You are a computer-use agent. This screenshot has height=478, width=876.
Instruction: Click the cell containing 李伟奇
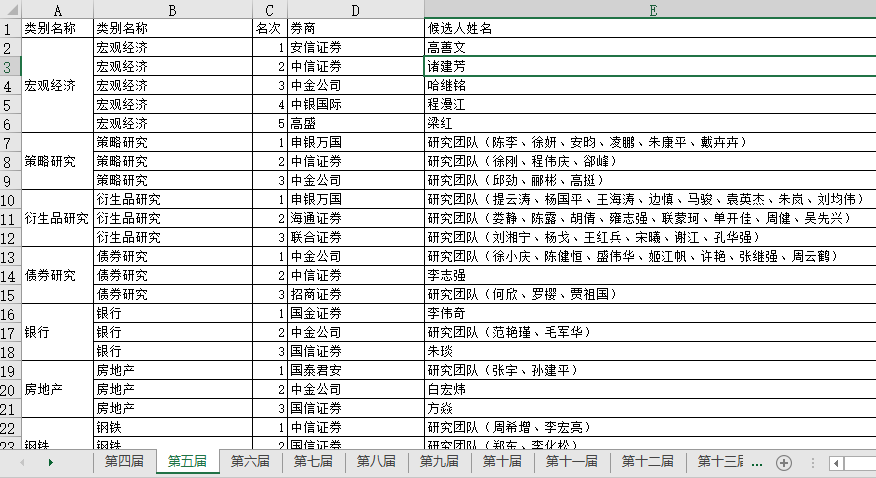(x=650, y=313)
